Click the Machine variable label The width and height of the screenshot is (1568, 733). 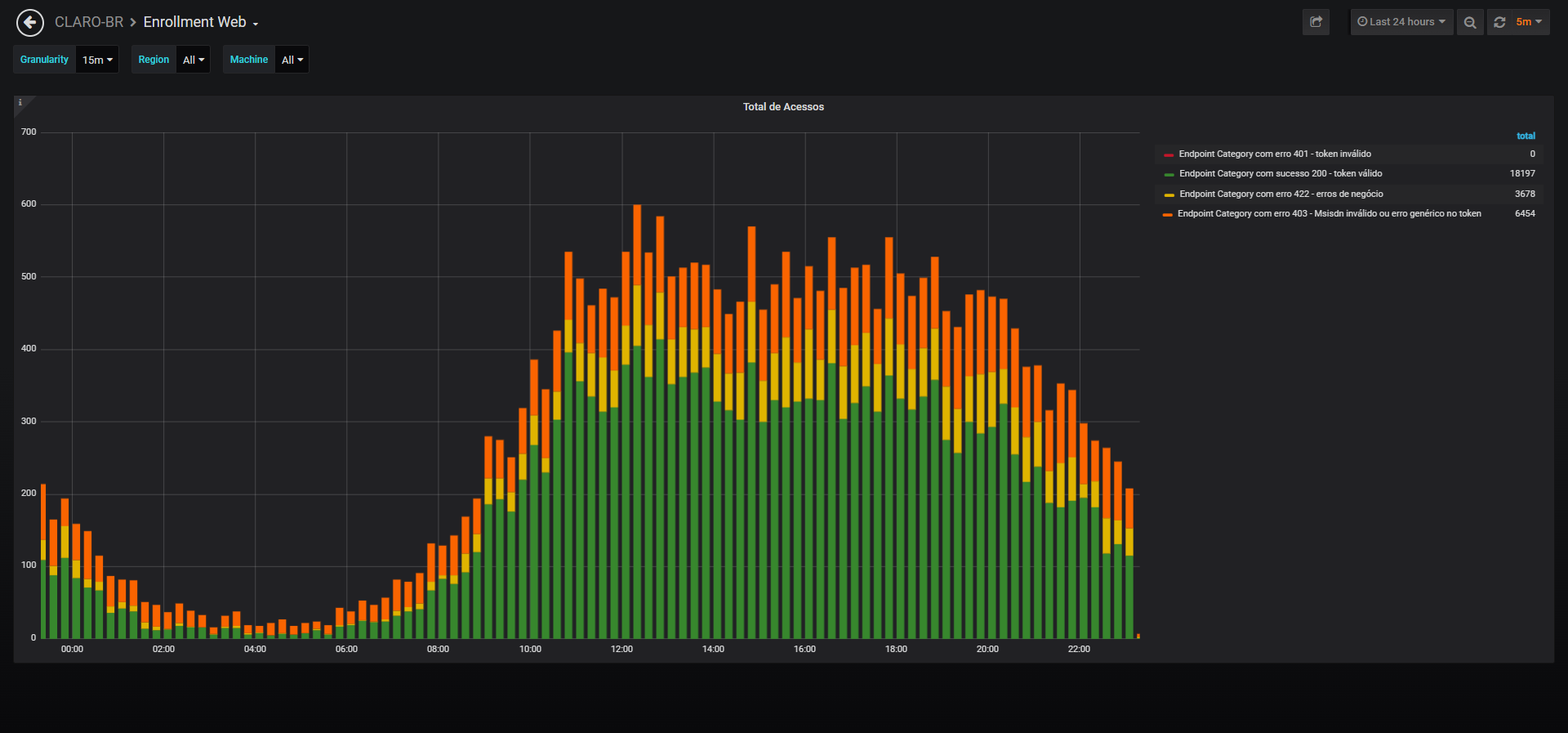pos(249,60)
